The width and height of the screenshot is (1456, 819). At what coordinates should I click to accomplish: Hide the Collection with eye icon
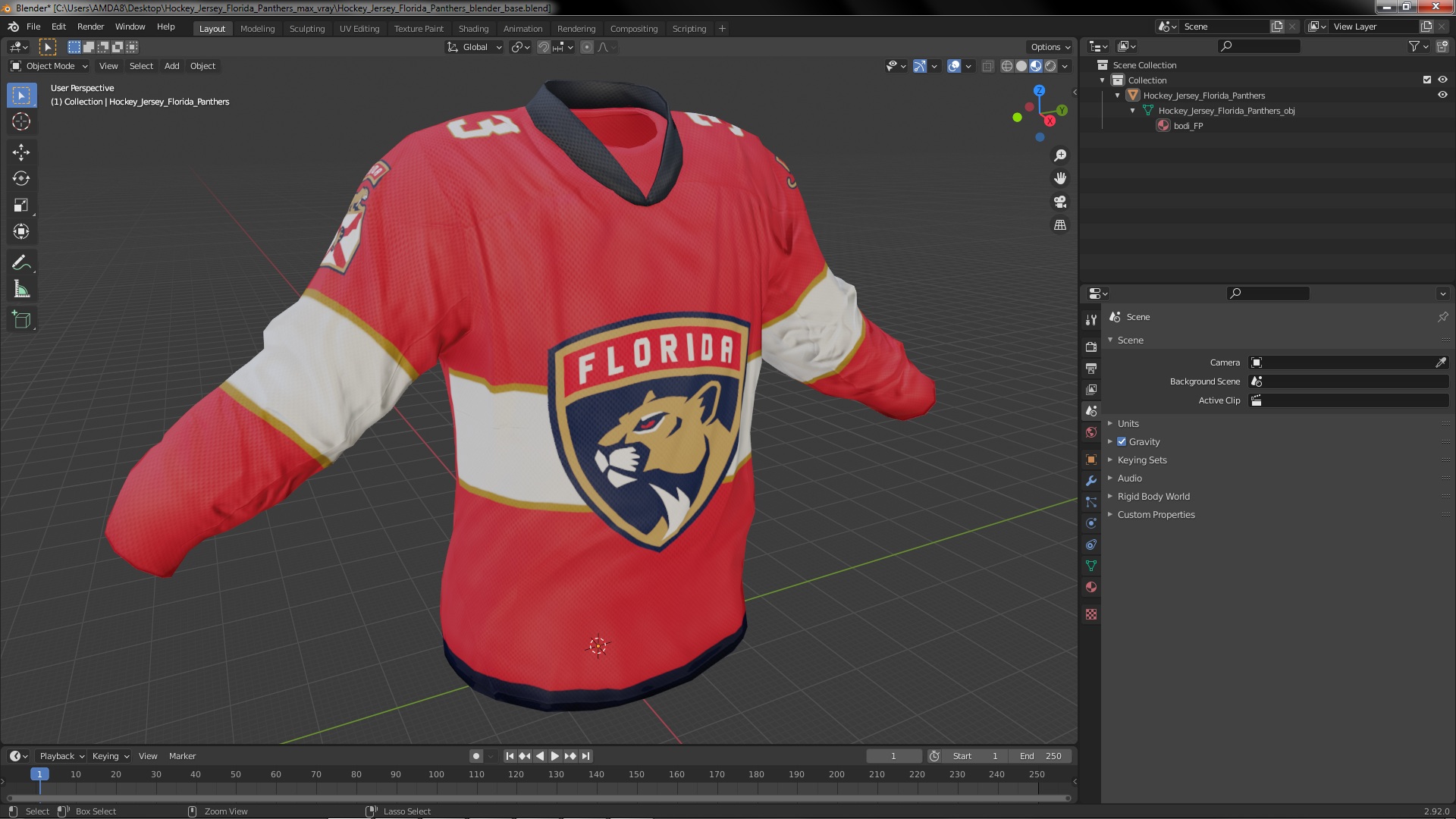click(x=1442, y=80)
